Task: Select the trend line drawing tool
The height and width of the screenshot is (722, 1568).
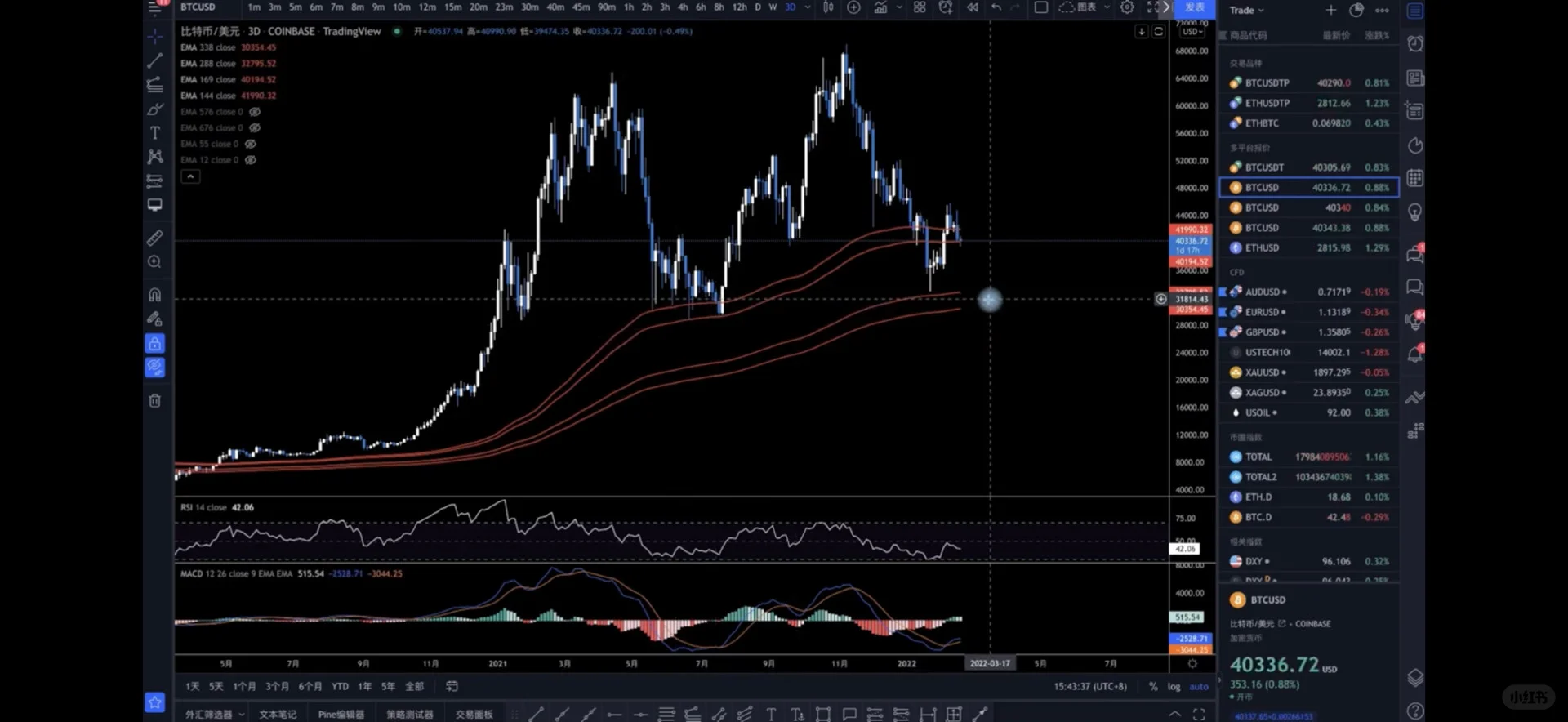Action: pyautogui.click(x=154, y=60)
